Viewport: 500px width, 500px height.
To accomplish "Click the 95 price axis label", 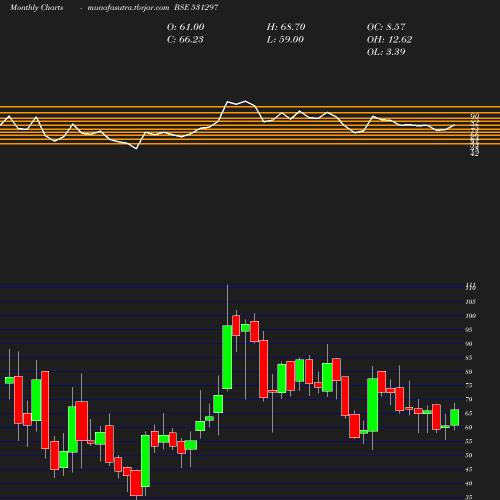I will [469, 330].
